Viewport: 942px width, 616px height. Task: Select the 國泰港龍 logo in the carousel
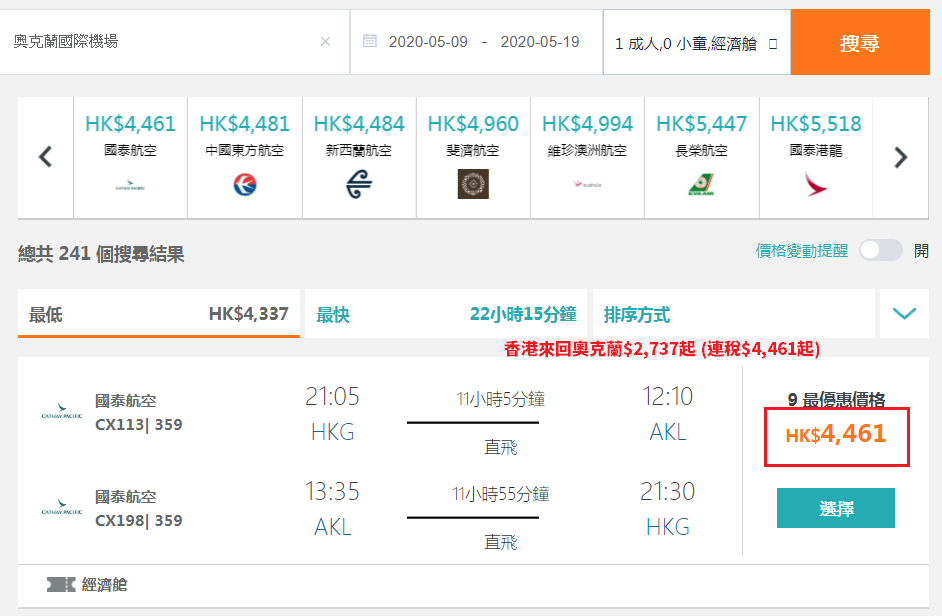(816, 184)
